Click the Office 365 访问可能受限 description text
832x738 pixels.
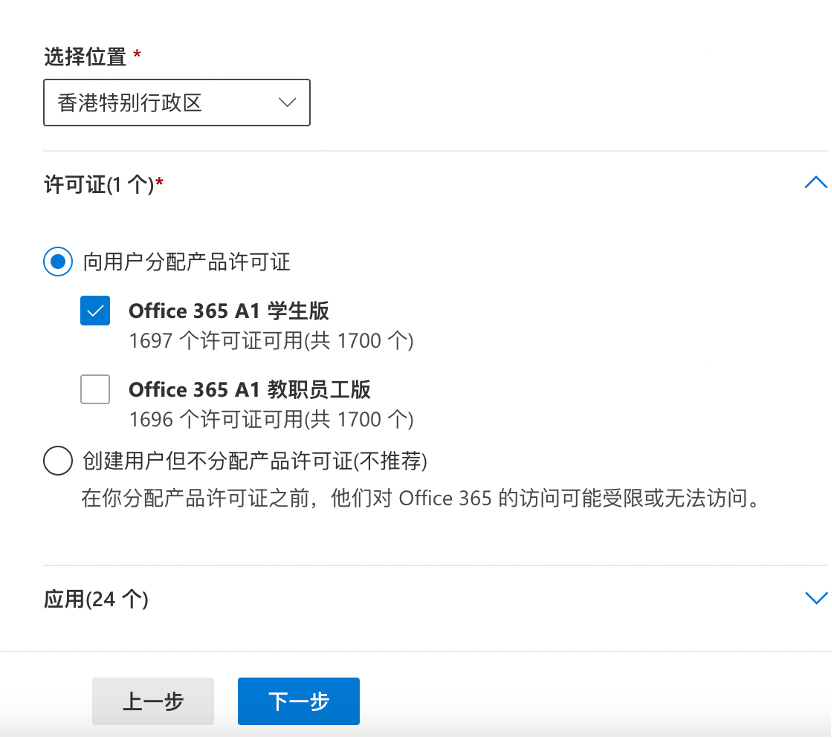pos(420,497)
